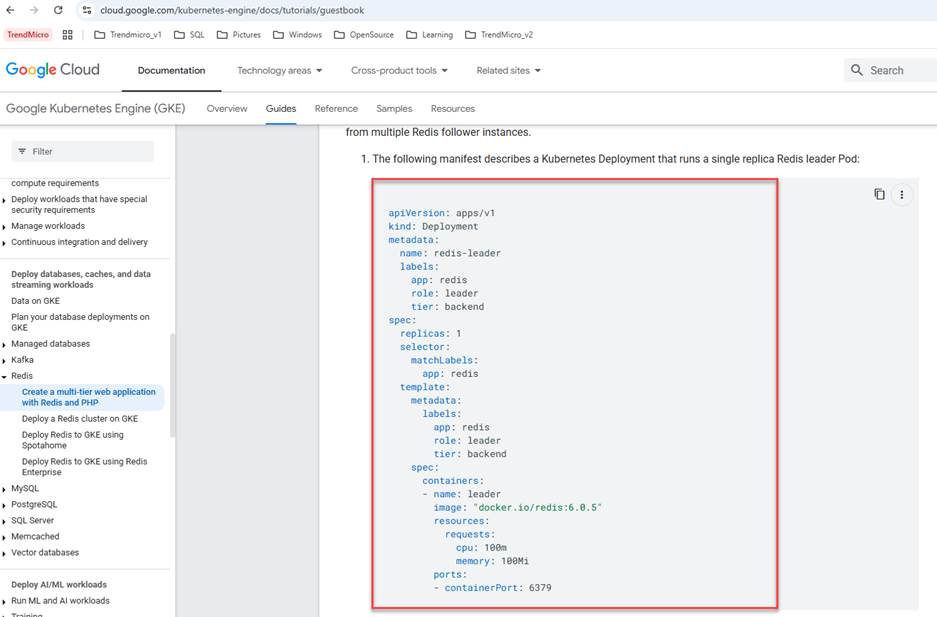Expand the MySQL section
The width and height of the screenshot is (937, 617).
[25, 489]
